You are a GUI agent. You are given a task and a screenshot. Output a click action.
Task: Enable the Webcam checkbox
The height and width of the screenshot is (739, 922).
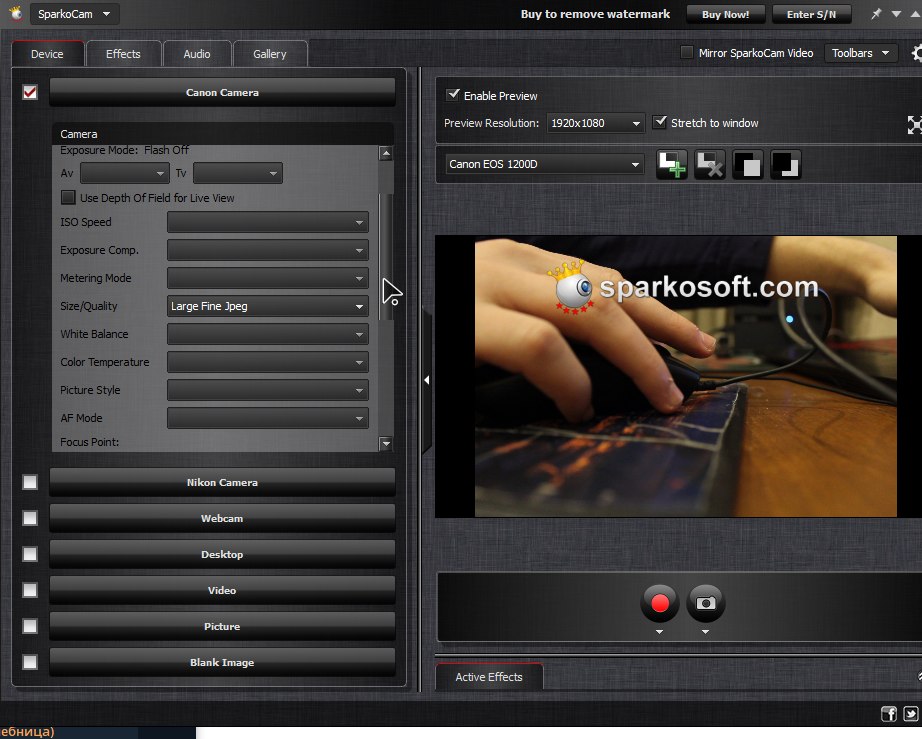[30, 518]
